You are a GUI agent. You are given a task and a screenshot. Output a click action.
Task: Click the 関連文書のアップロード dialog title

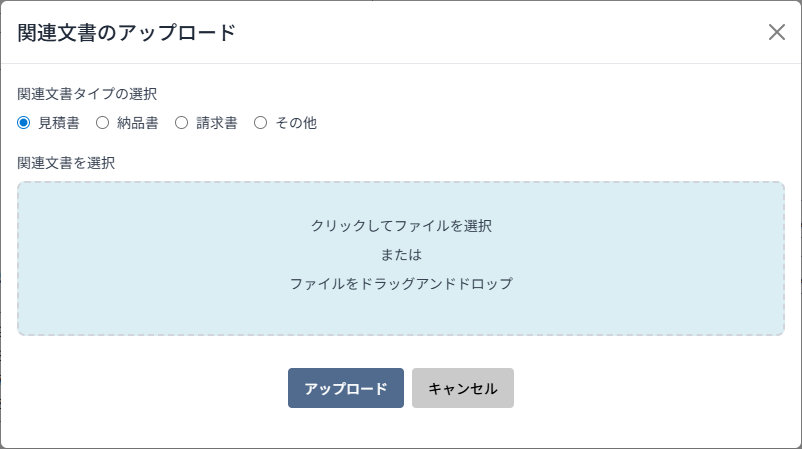click(127, 32)
